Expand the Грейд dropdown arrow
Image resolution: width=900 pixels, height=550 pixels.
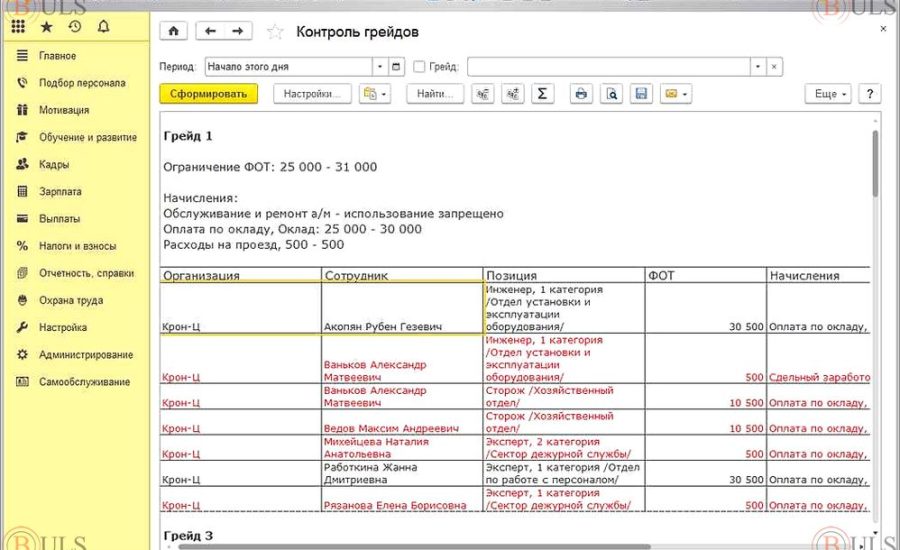tap(758, 67)
